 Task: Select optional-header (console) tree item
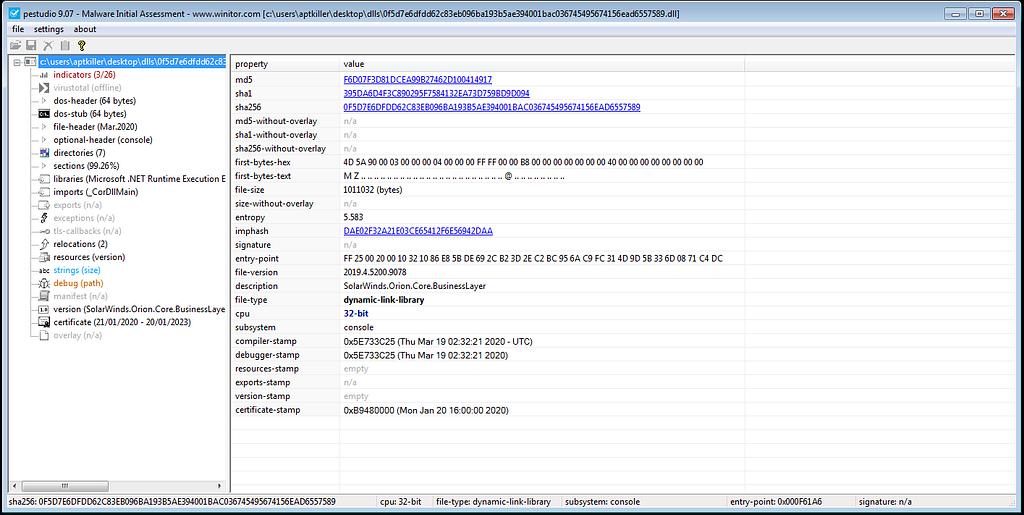click(103, 140)
